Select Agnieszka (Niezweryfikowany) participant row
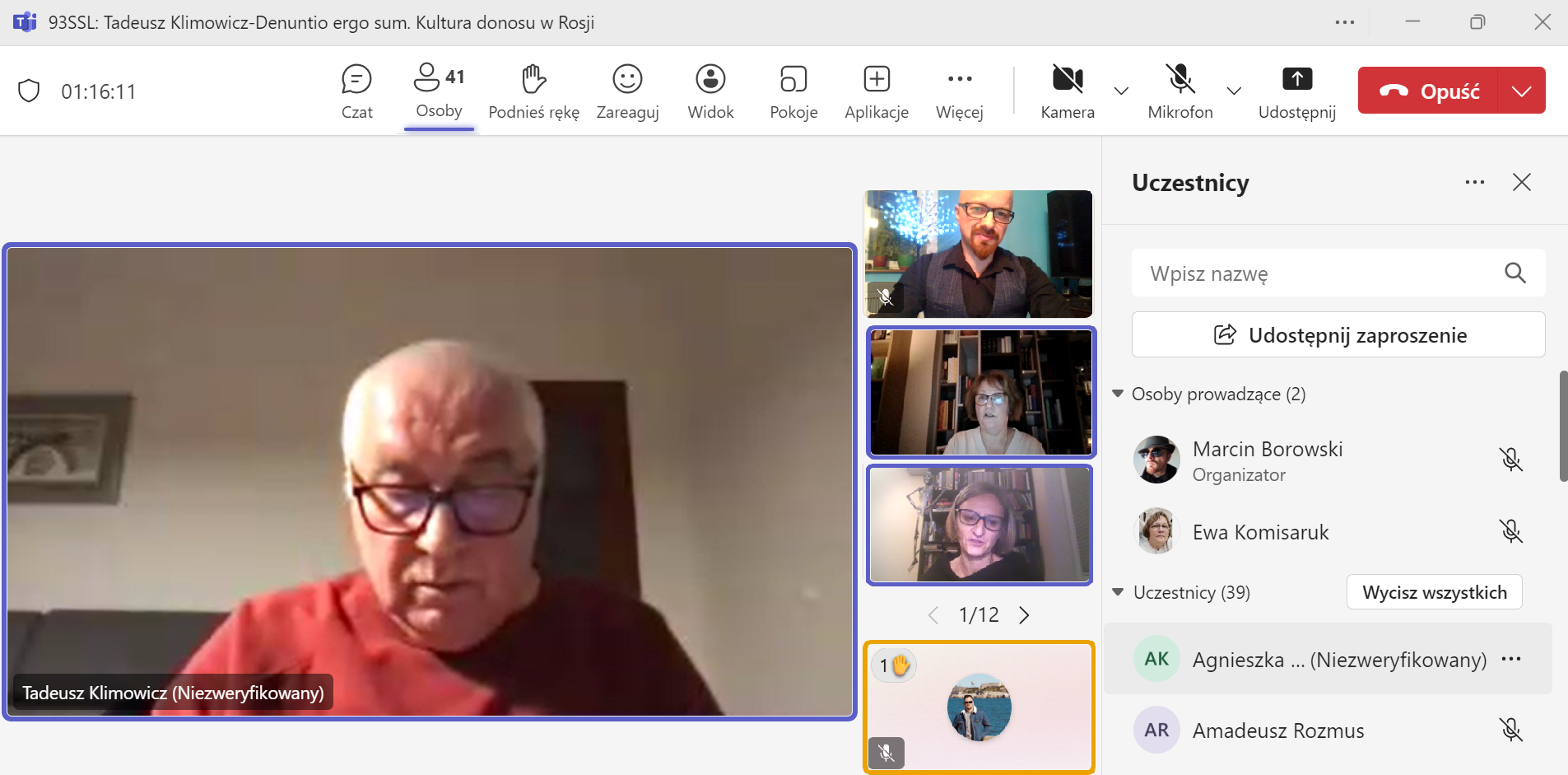The image size is (1568, 775). 1327,659
